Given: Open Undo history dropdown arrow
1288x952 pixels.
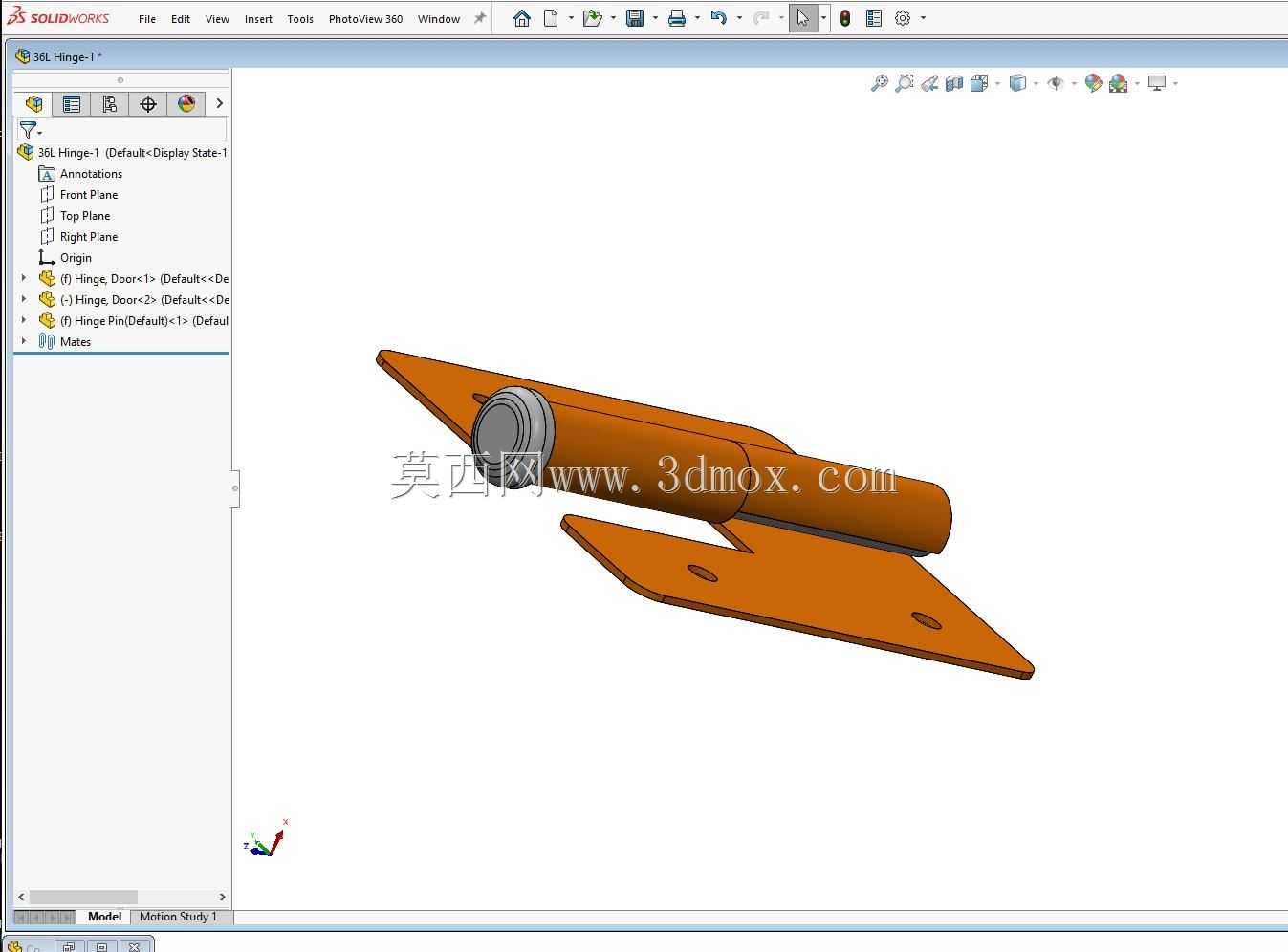Looking at the screenshot, I should pyautogui.click(x=739, y=18).
